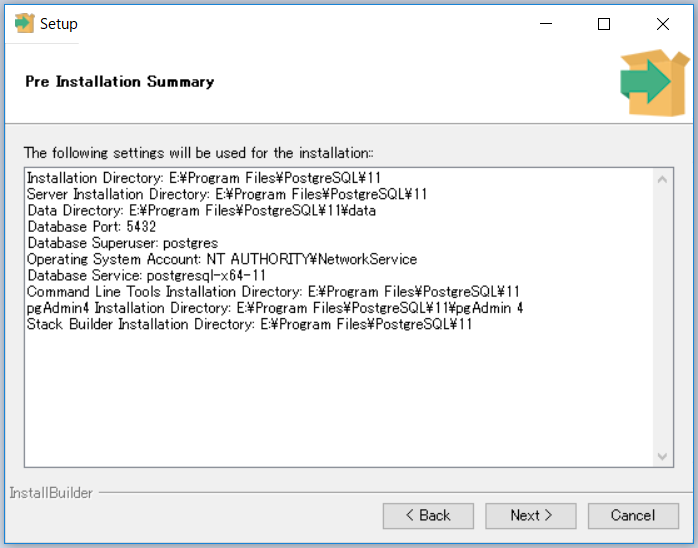Click the Database Service postgresql-x64-11 line
Viewport: 698px width, 548px height.
tap(146, 275)
